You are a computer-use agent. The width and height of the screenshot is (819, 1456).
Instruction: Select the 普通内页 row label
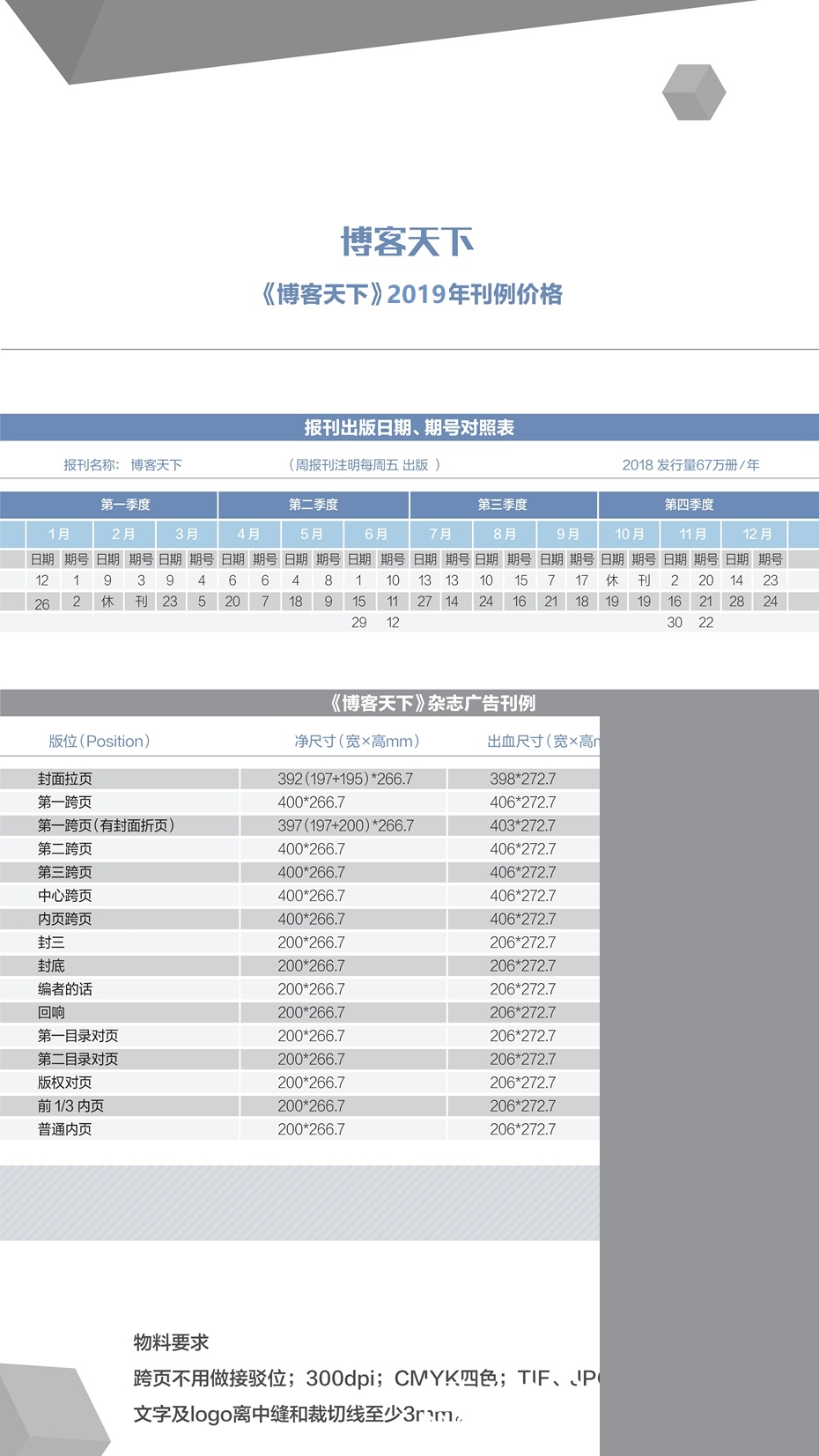click(x=65, y=1129)
